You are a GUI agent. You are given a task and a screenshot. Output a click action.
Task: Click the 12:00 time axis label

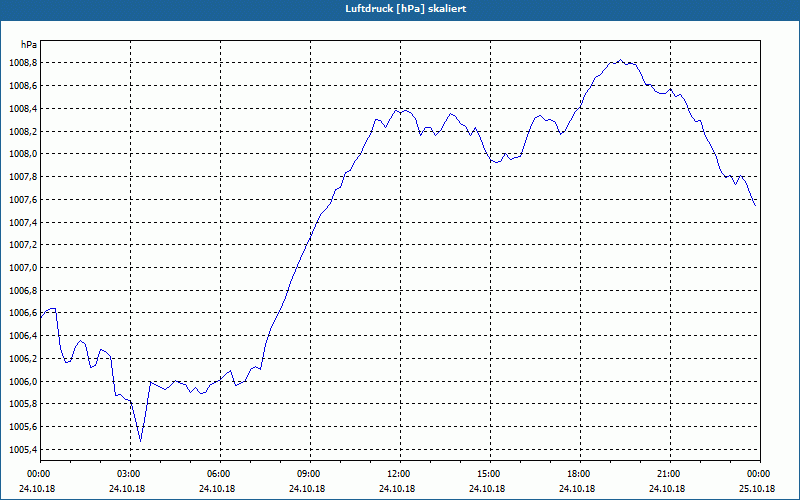400,474
